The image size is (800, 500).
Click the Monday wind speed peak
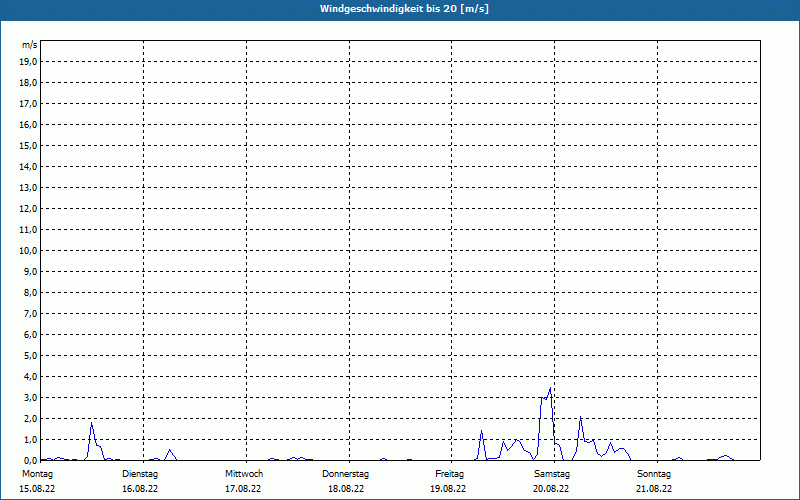tap(92, 423)
